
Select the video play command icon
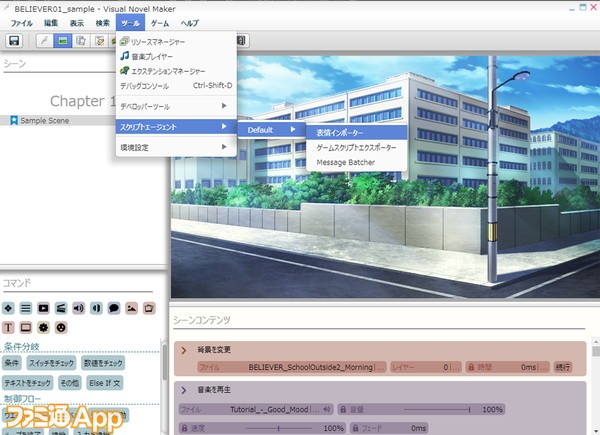[44, 308]
